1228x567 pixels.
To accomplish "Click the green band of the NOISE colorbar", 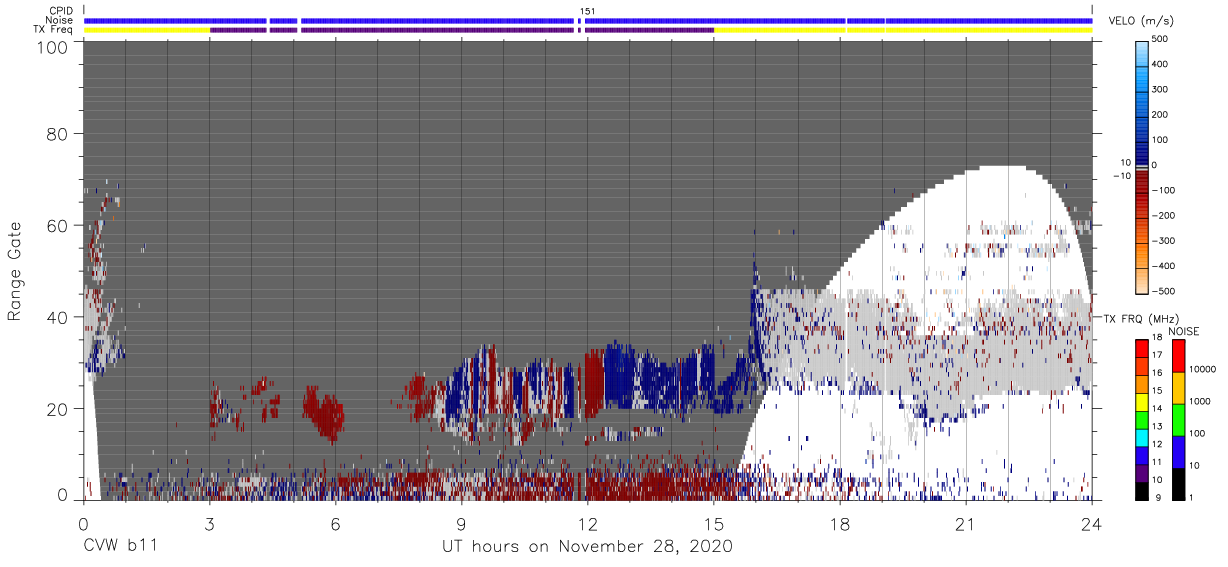I will tap(1178, 419).
